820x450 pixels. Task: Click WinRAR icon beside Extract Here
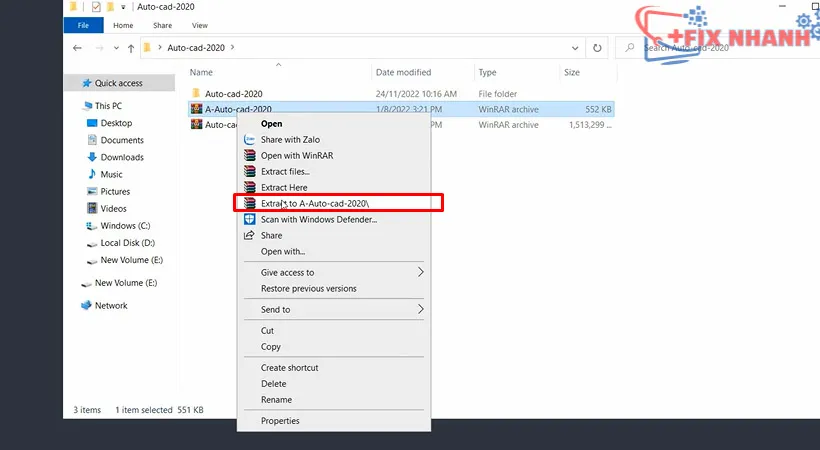click(249, 187)
